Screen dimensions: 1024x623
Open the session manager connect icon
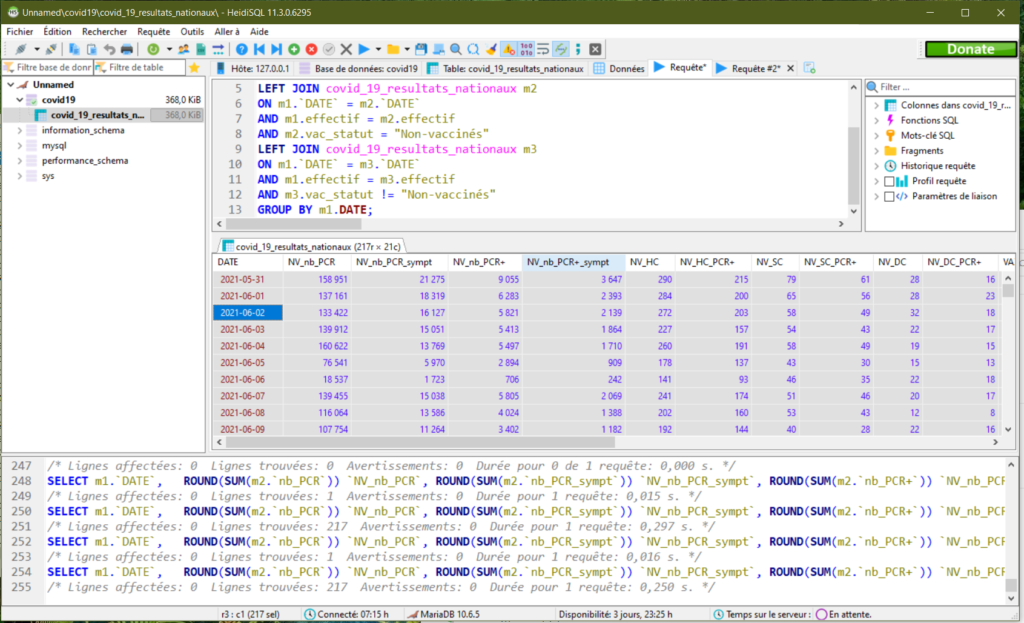pyautogui.click(x=21, y=49)
